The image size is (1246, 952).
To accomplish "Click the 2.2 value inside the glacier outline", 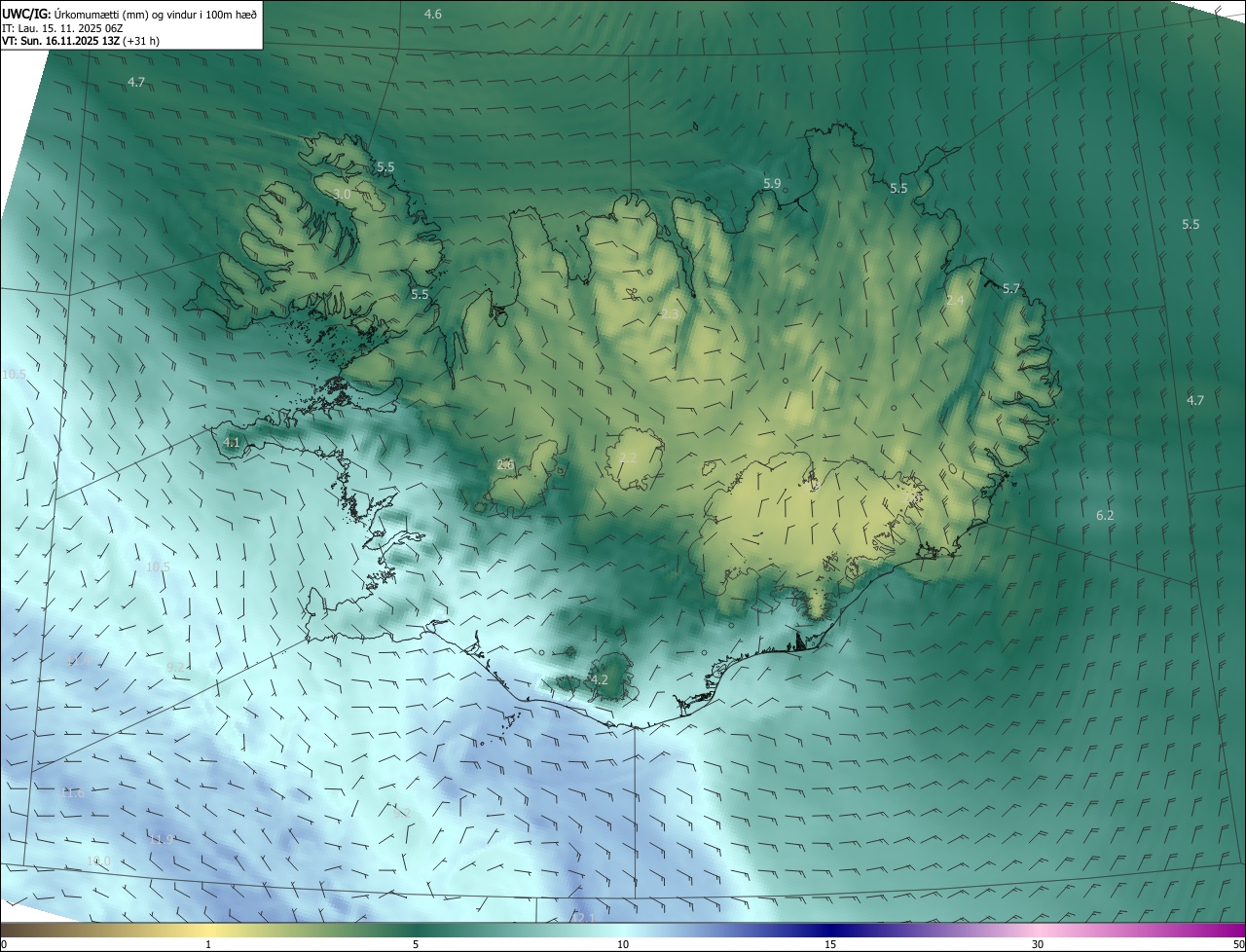I will 628,458.
